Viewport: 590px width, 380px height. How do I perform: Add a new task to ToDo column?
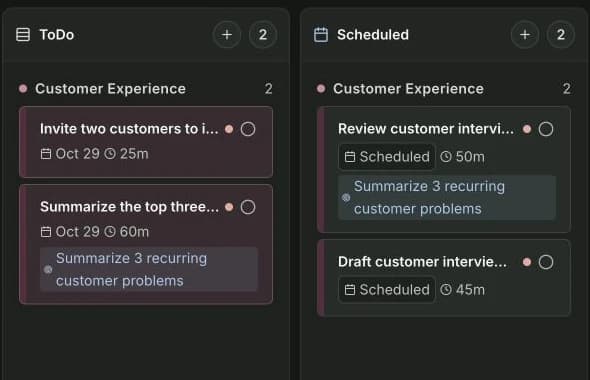pos(227,35)
